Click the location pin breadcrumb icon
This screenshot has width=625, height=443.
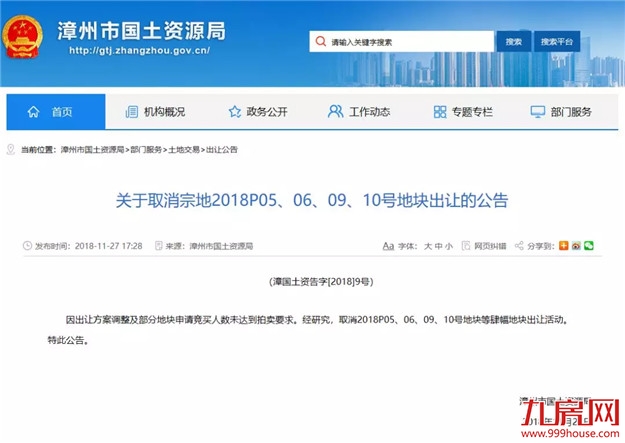[x=11, y=150]
